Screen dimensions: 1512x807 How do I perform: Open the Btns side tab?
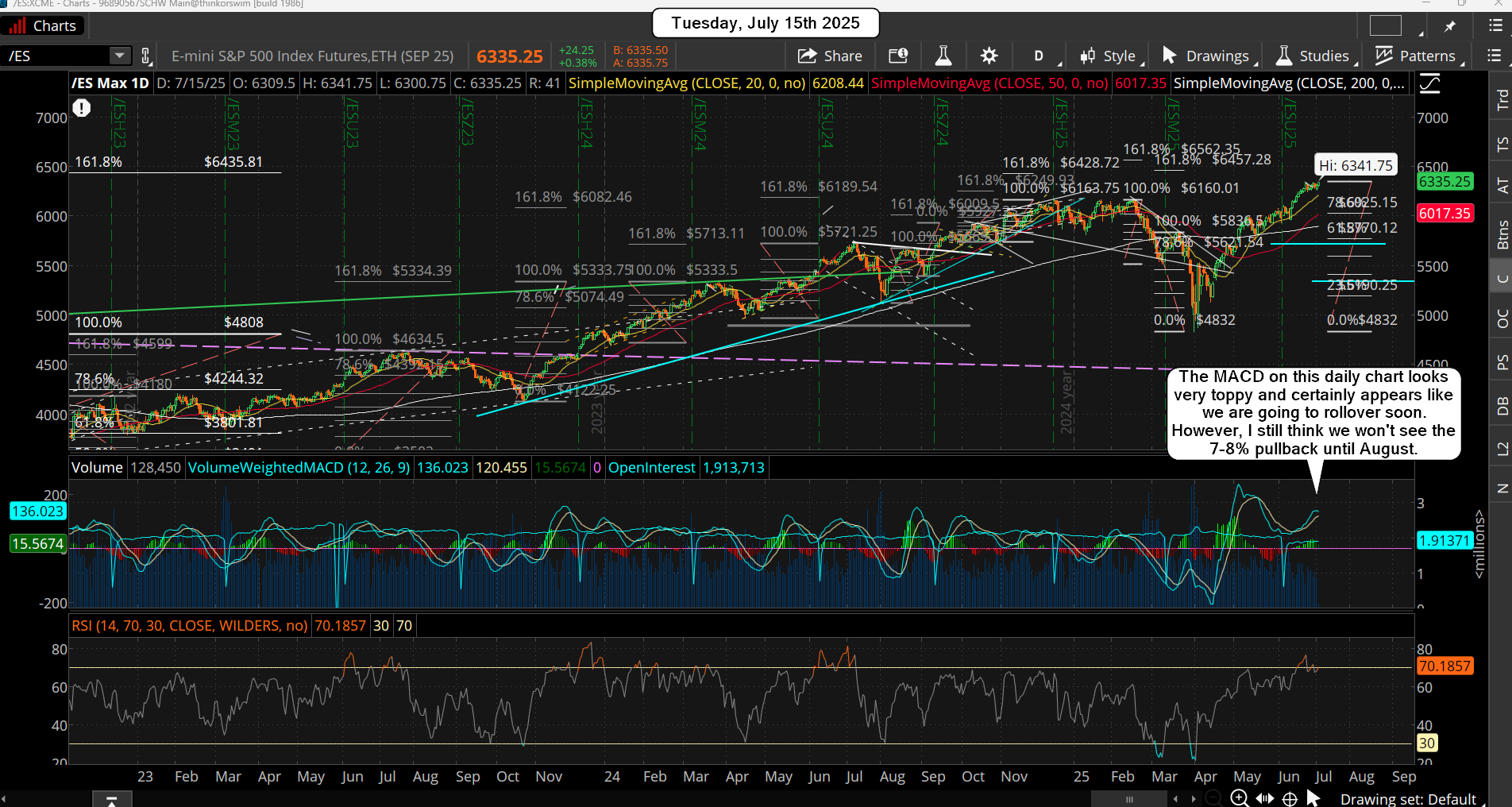tap(1502, 235)
